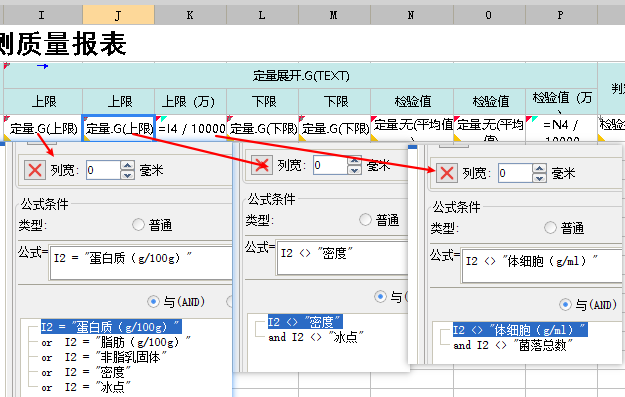The height and width of the screenshot is (397, 625).
Task: Click the report title 质量报表
Action: click(x=72, y=44)
